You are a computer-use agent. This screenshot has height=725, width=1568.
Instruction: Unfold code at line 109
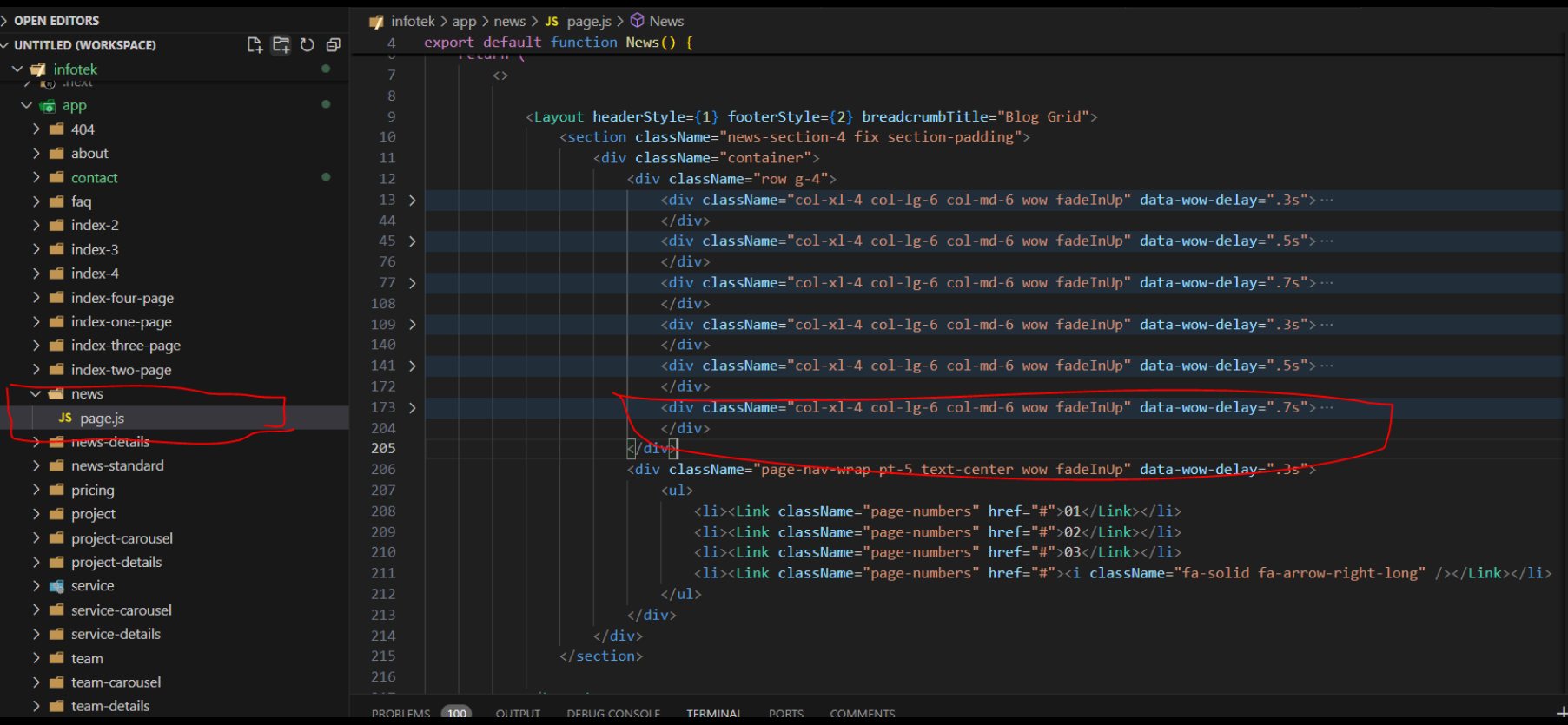click(412, 324)
